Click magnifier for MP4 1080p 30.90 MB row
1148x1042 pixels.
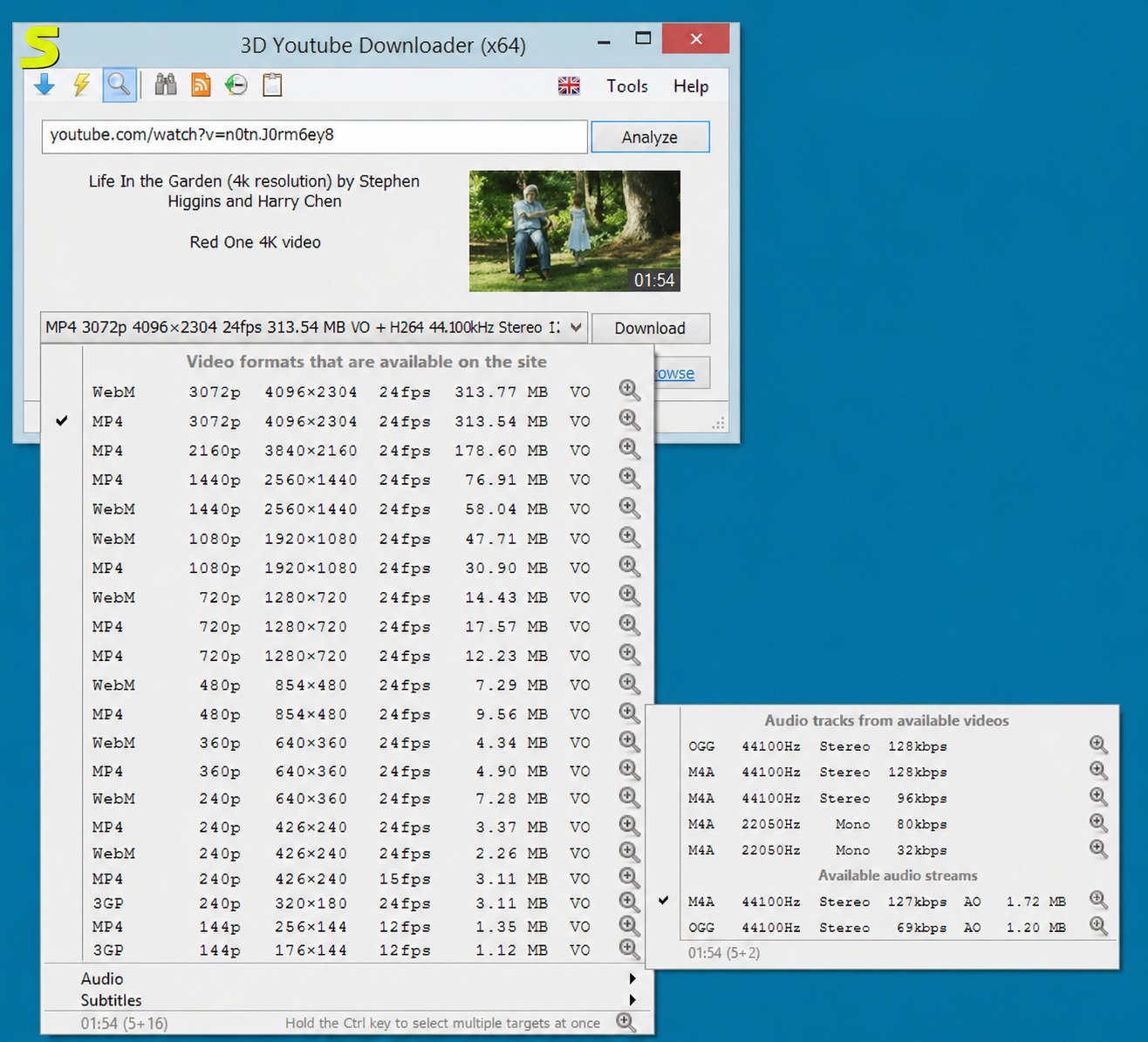[x=629, y=567]
